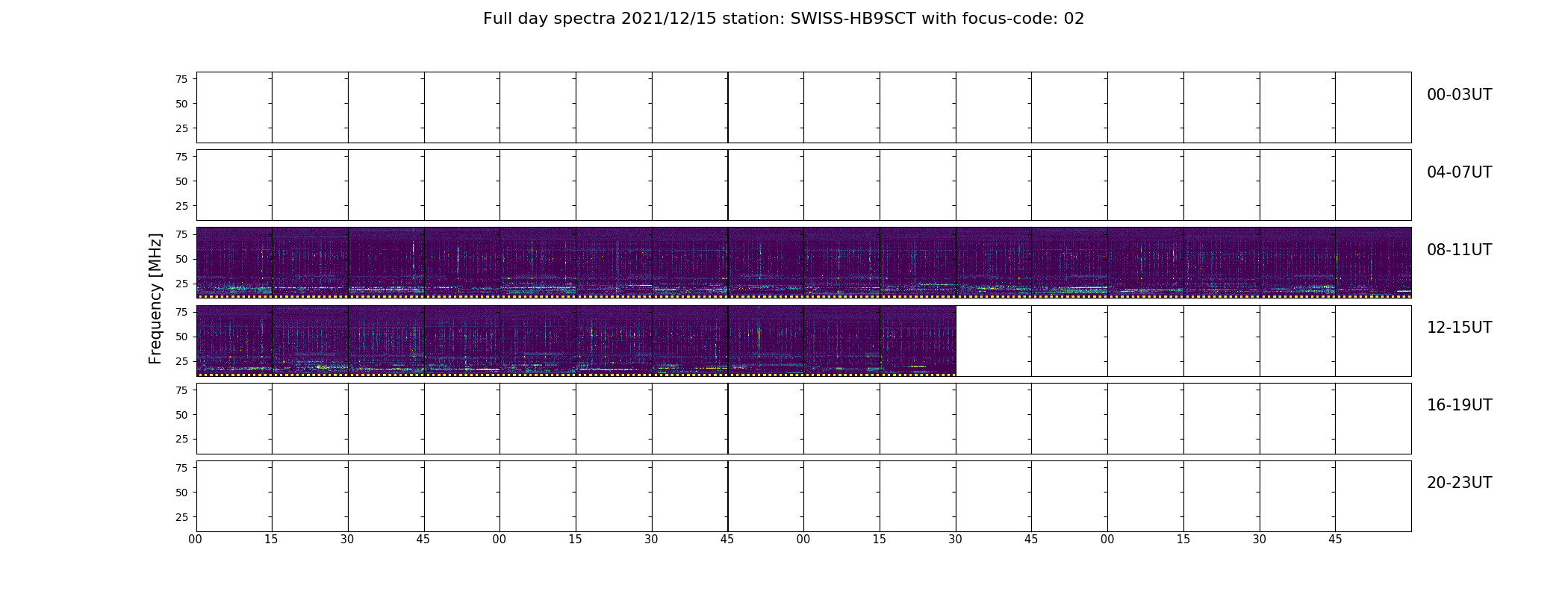This screenshot has height=597, width=1568.
Task: Click the Frequency [MHz] axis label
Action: 155,298
